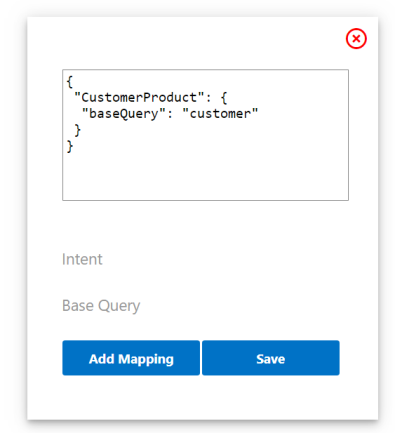Click the final closing brace in the JSON
395x433 pixels.
(69, 146)
